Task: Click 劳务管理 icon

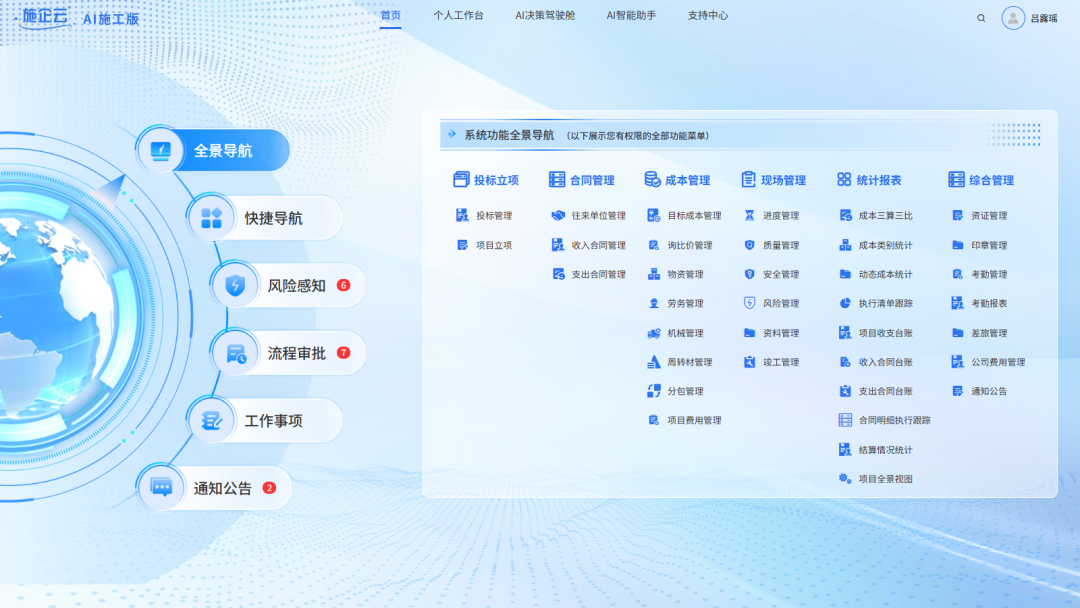Action: (654, 303)
